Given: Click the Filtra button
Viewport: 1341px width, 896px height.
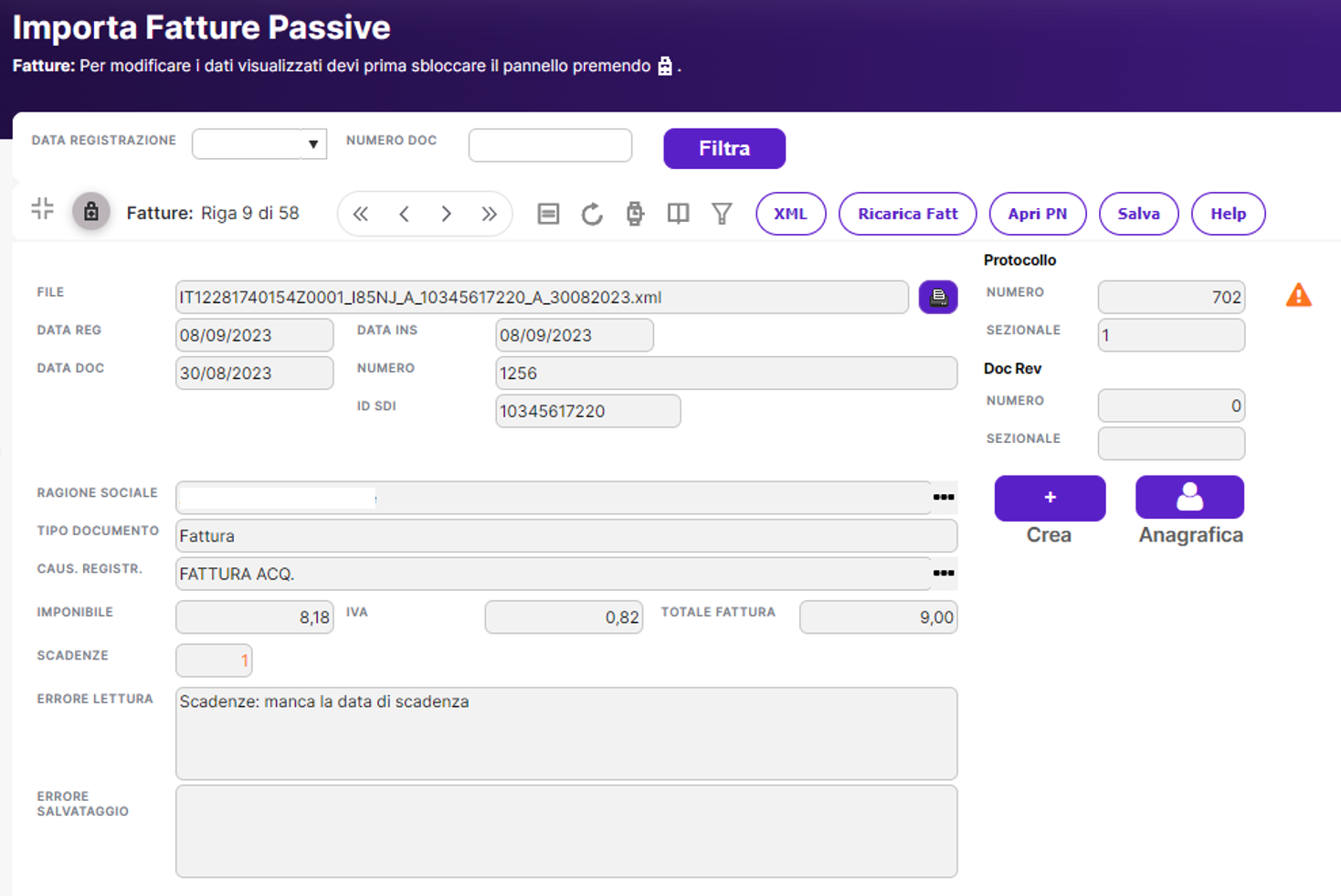Looking at the screenshot, I should (x=724, y=148).
